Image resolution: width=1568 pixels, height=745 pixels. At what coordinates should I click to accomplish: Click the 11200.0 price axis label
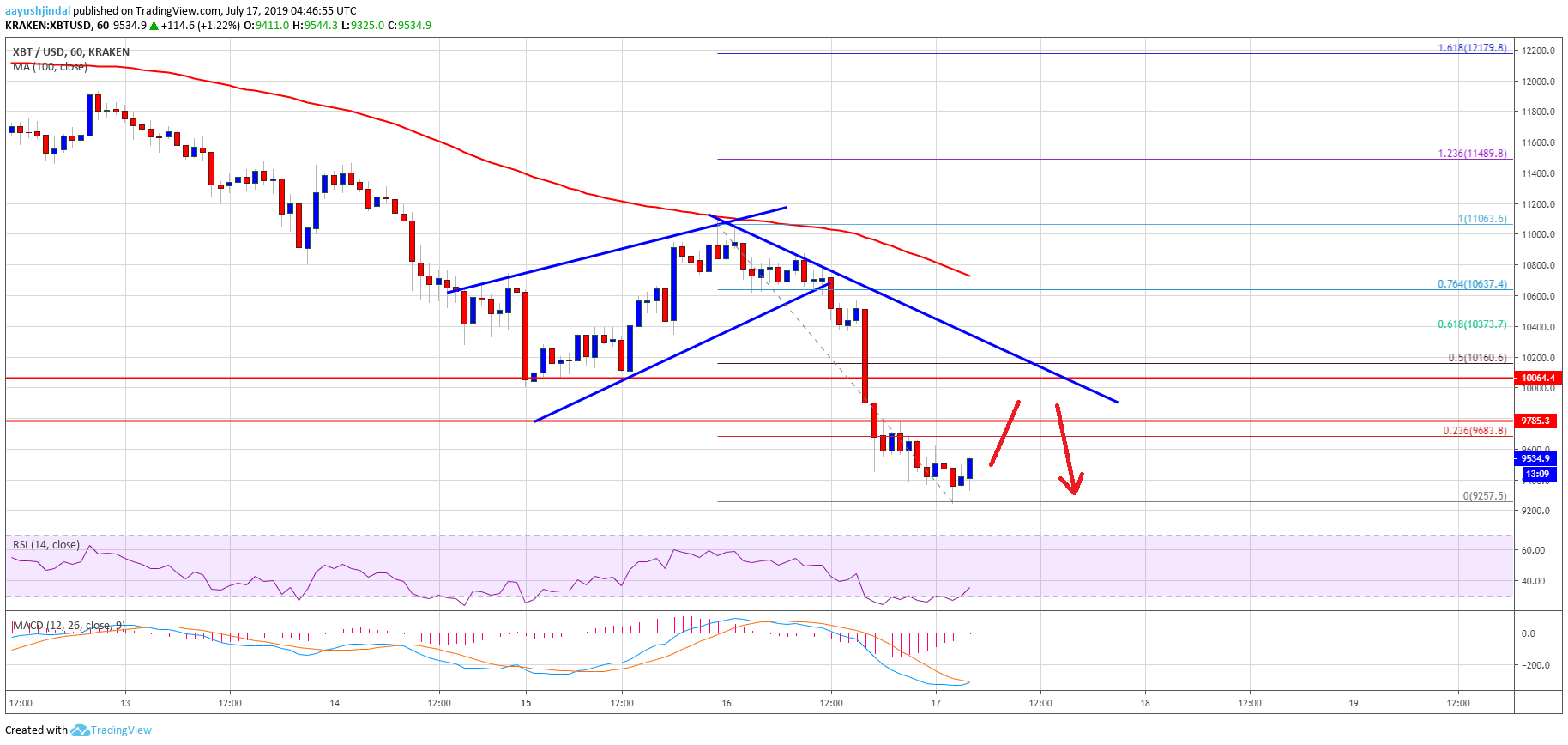pos(1538,204)
